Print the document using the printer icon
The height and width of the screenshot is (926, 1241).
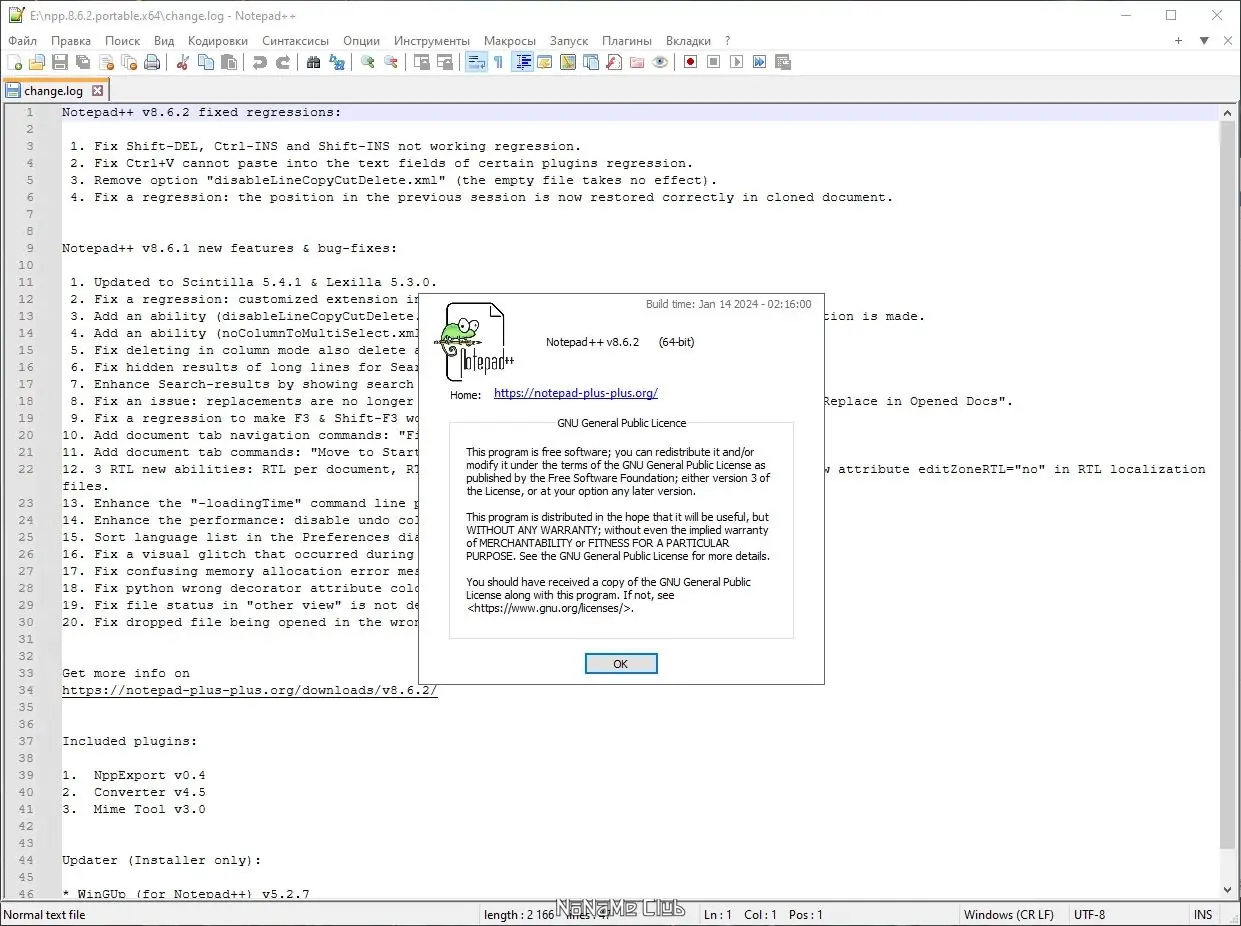pos(152,62)
